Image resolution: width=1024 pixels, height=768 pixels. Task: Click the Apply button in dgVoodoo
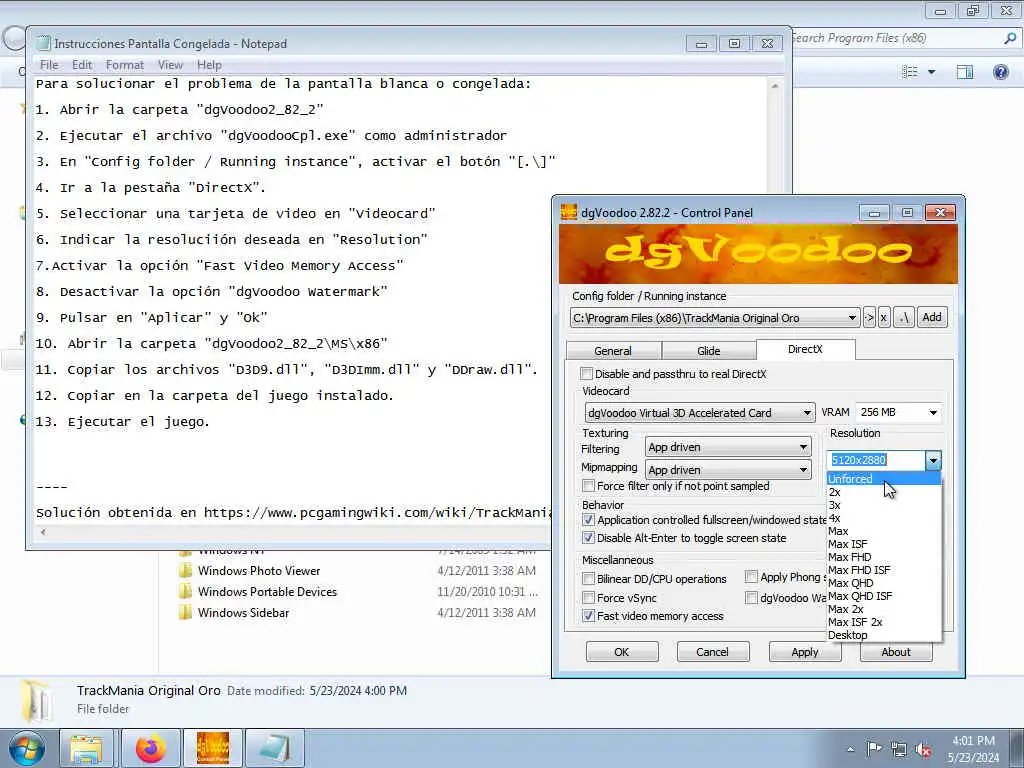805,652
